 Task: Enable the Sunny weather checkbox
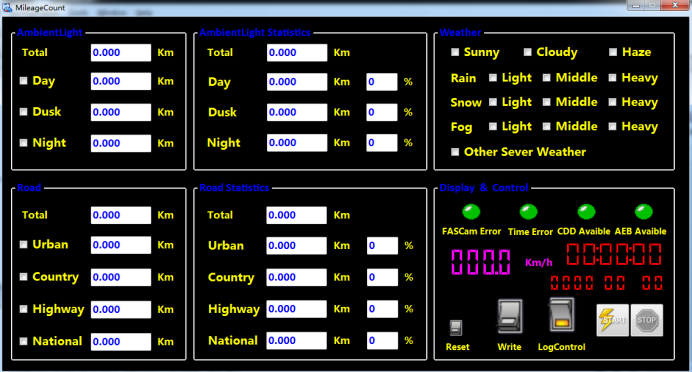(x=455, y=52)
